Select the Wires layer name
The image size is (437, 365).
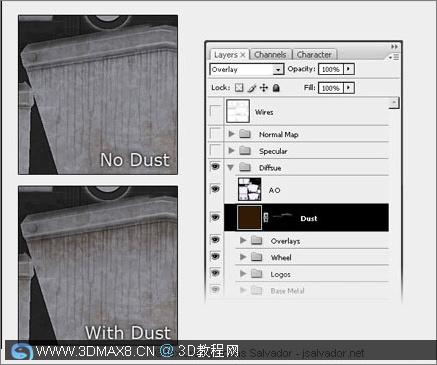pyautogui.click(x=264, y=112)
